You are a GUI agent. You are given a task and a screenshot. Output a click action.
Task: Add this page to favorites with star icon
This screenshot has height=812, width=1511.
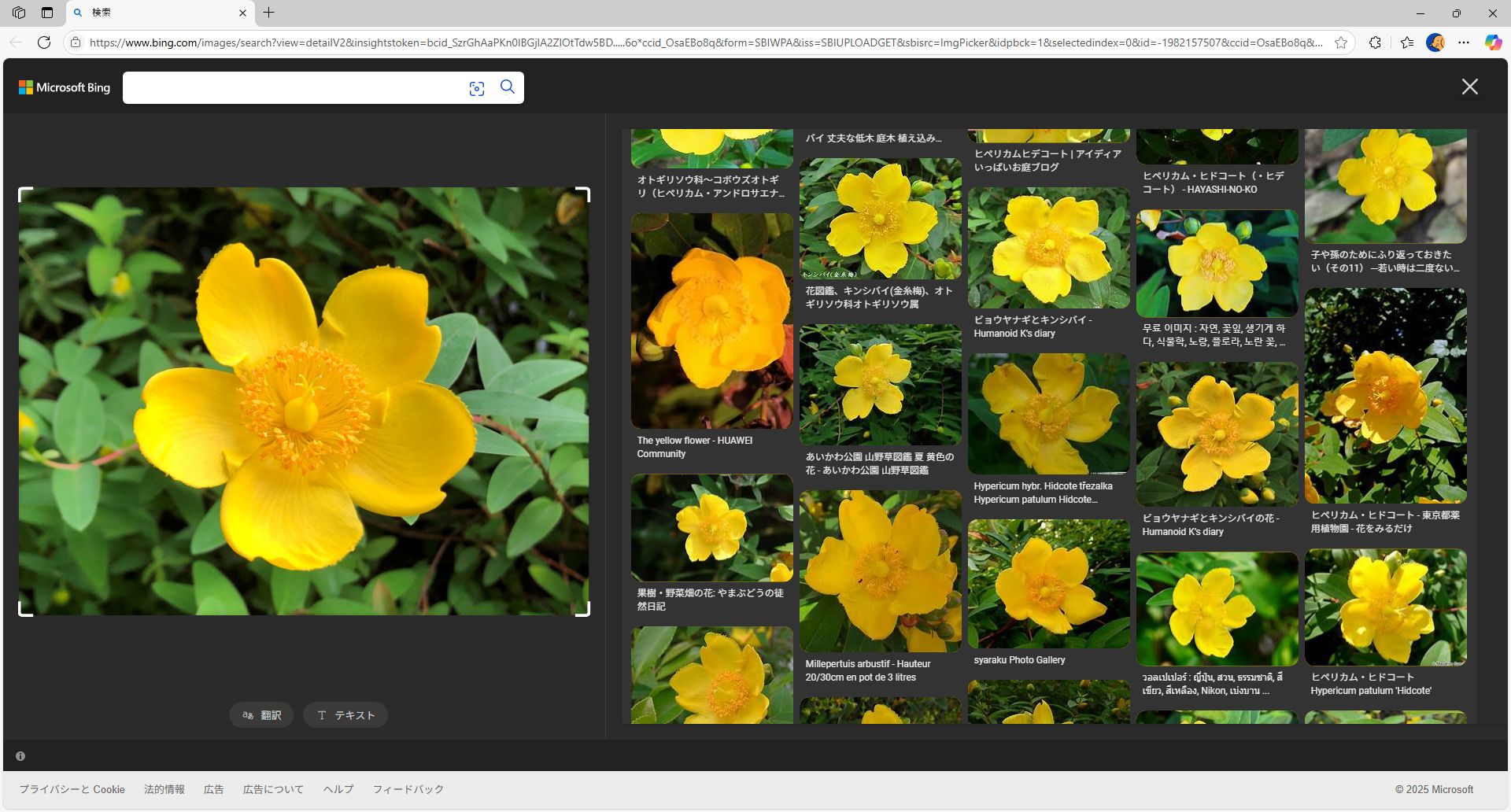[x=1341, y=42]
